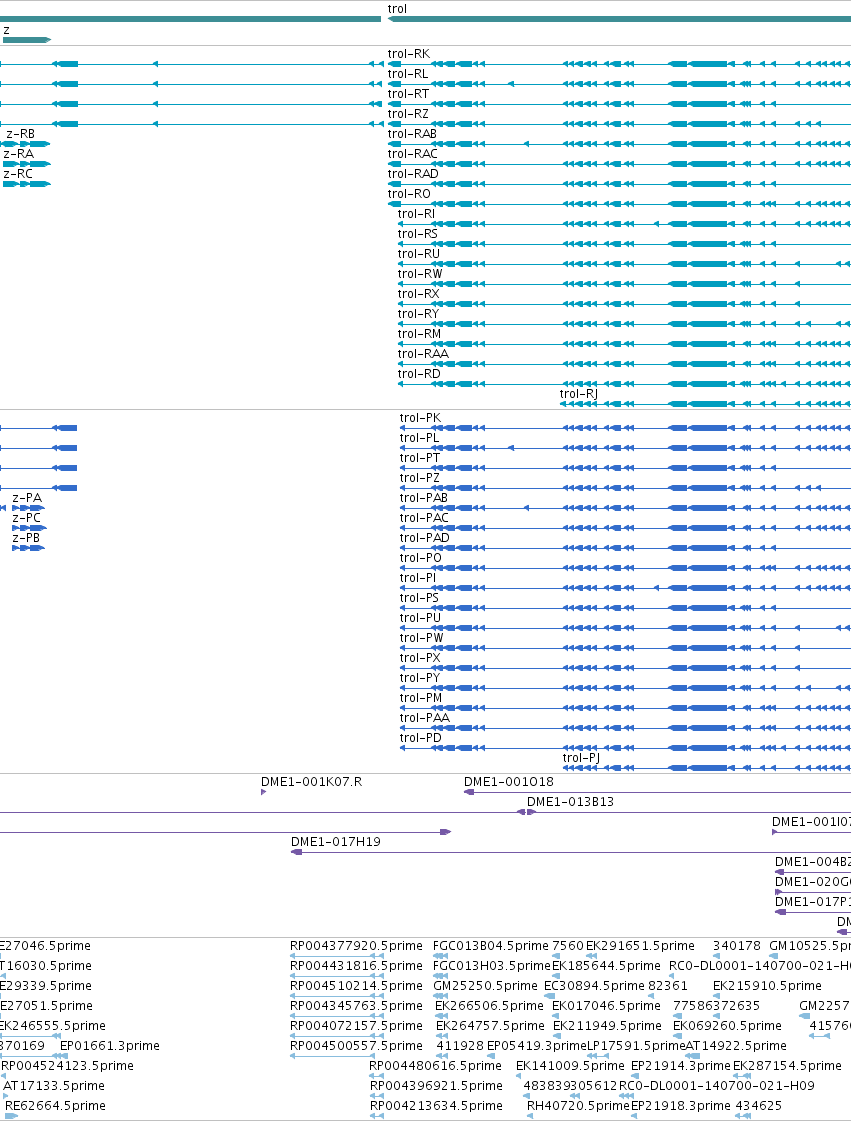The width and height of the screenshot is (851, 1121).
Task: Select z-RB transcript label
Action: pyautogui.click(x=20, y=134)
